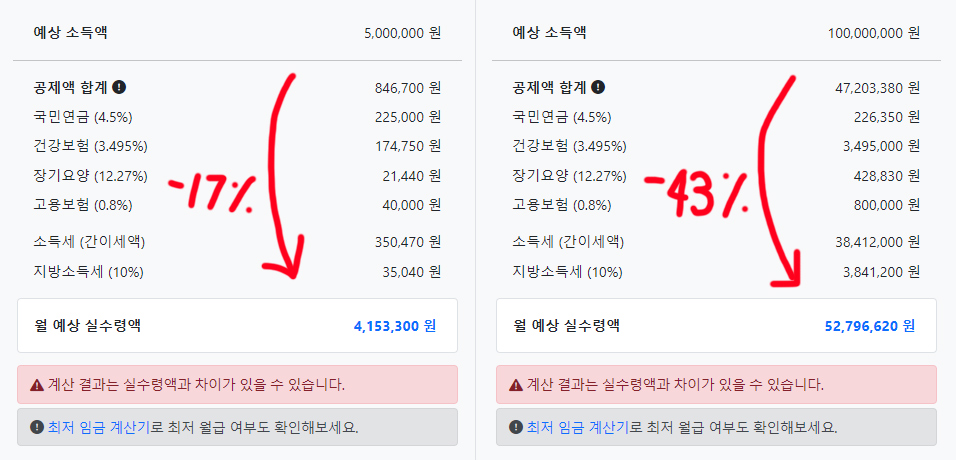Click right 고용보험 (0.8%) row label
Screen dimensions: 956x460
pos(562,205)
